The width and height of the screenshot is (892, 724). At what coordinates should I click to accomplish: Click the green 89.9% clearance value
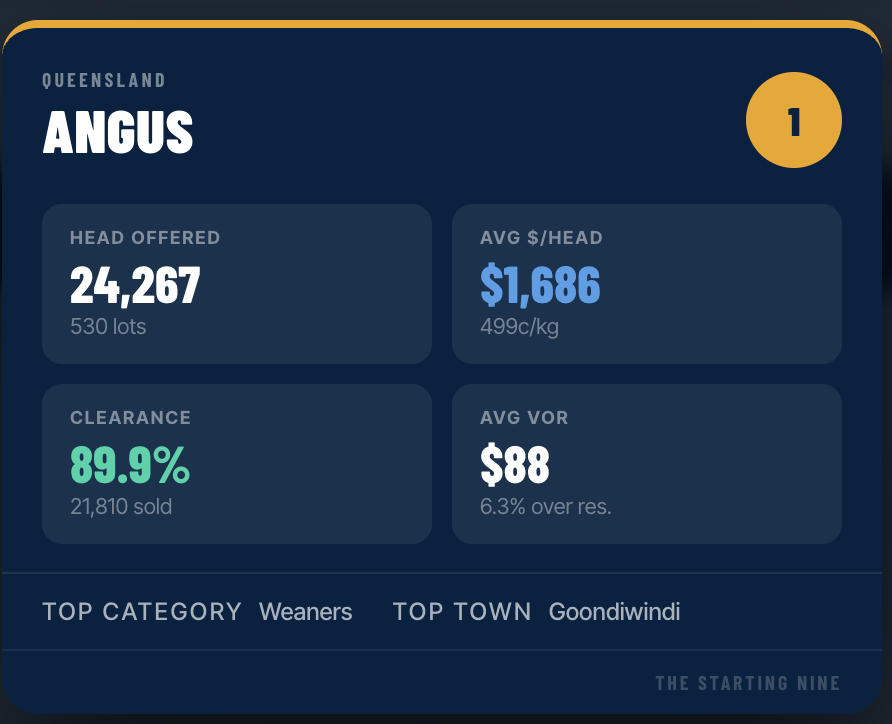point(130,465)
